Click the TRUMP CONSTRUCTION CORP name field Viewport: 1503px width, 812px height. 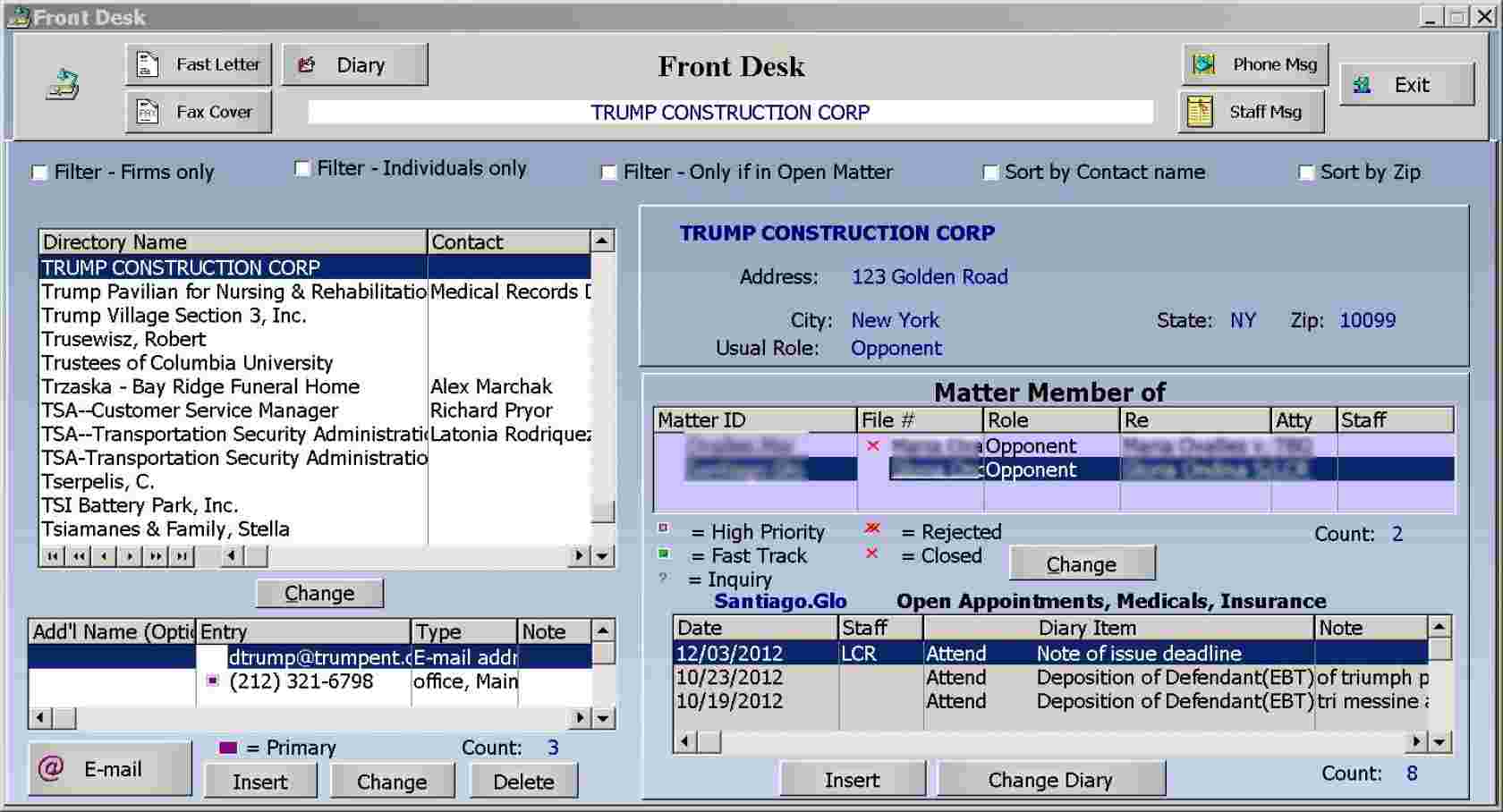pos(730,113)
